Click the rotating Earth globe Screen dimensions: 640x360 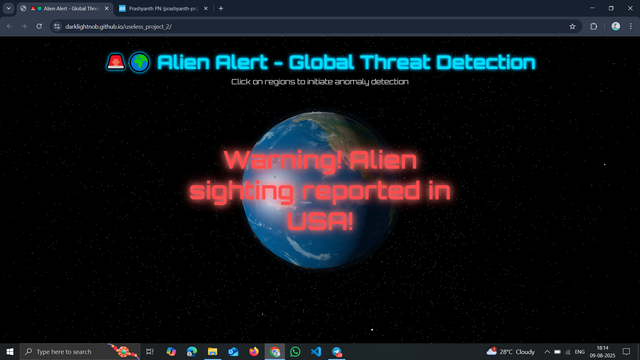(x=320, y=190)
